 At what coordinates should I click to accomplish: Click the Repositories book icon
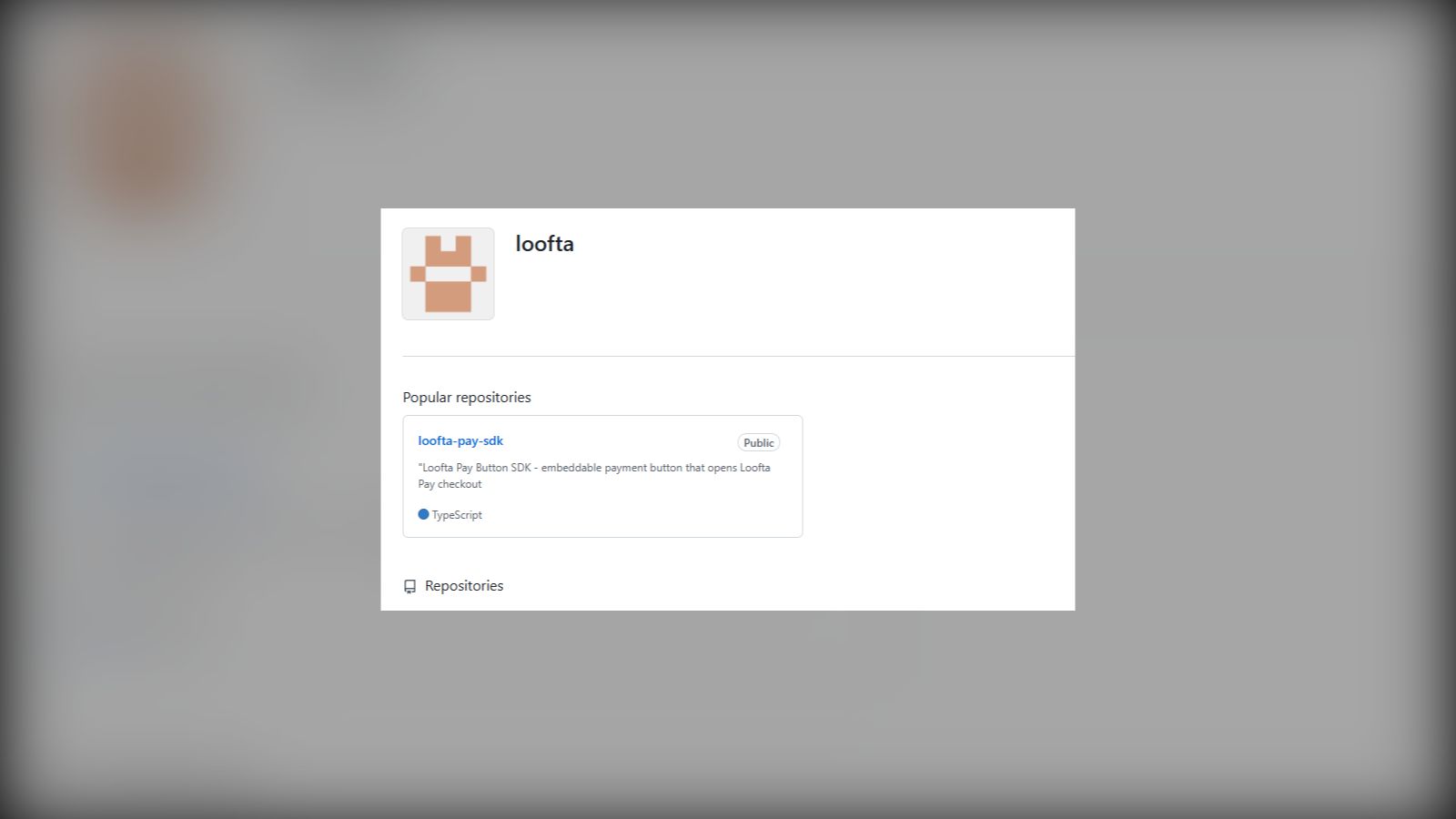pyautogui.click(x=409, y=587)
